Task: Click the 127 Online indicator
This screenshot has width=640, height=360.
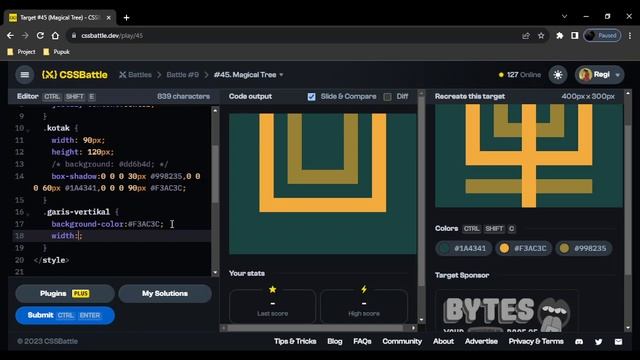Action: coord(520,75)
